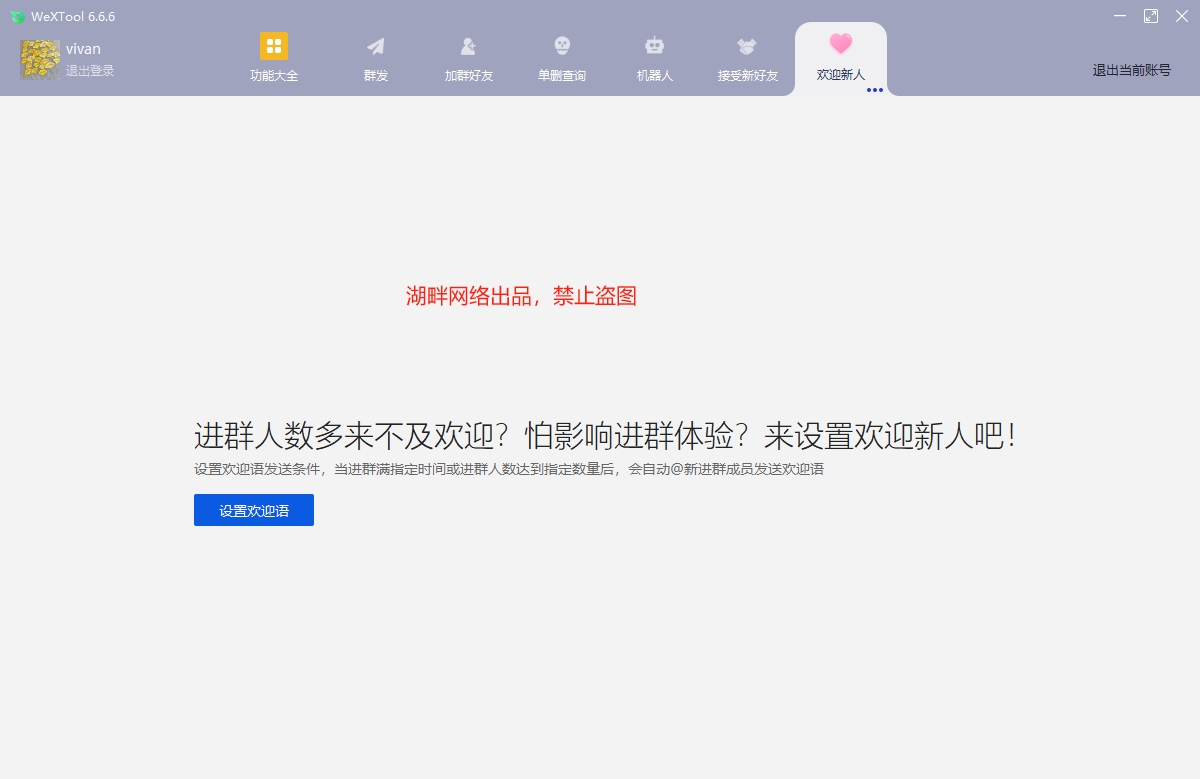Select the 接受新好友 accept-friends tool
This screenshot has height=779, width=1200.
pyautogui.click(x=745, y=57)
